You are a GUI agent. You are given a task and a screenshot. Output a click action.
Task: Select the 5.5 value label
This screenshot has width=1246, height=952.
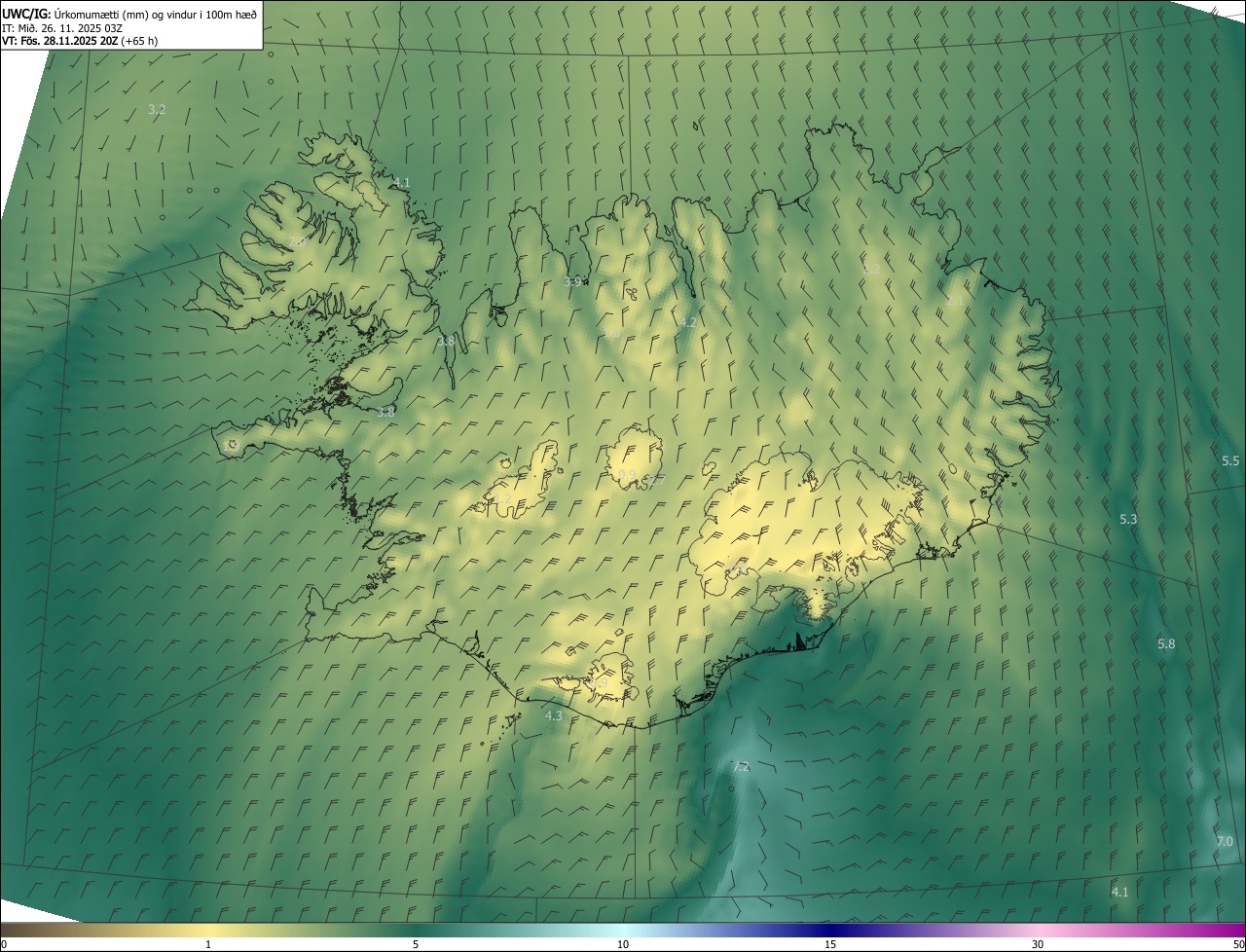coord(1230,460)
